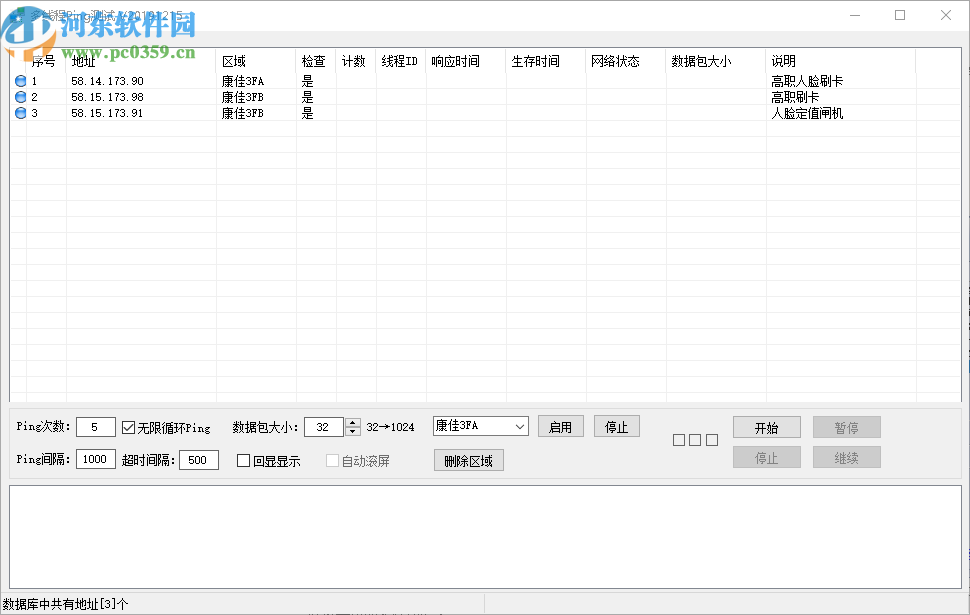
Task: Click the 停止 button beside 启用
Action: click(616, 425)
